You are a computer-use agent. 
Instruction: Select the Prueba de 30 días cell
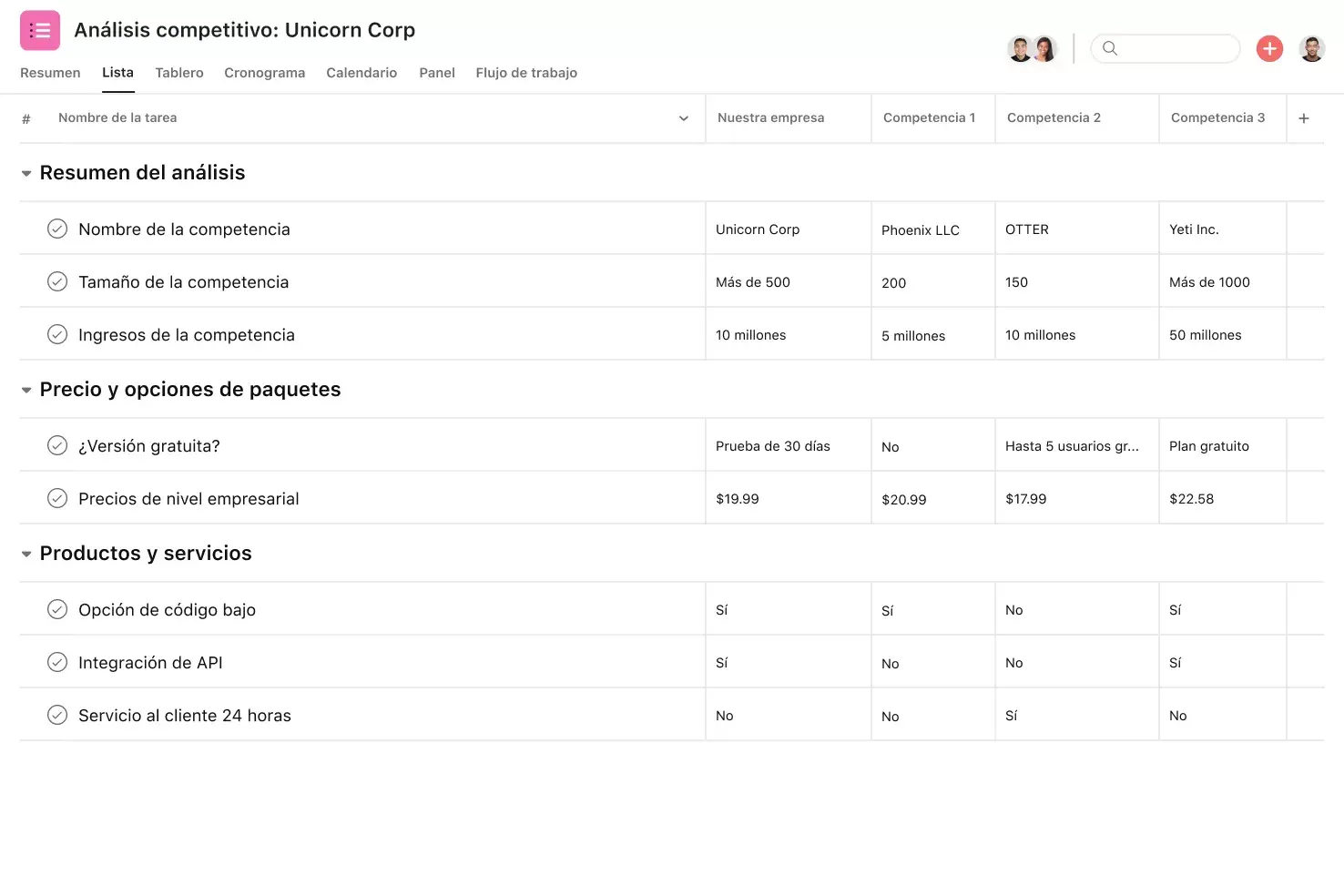(x=789, y=445)
